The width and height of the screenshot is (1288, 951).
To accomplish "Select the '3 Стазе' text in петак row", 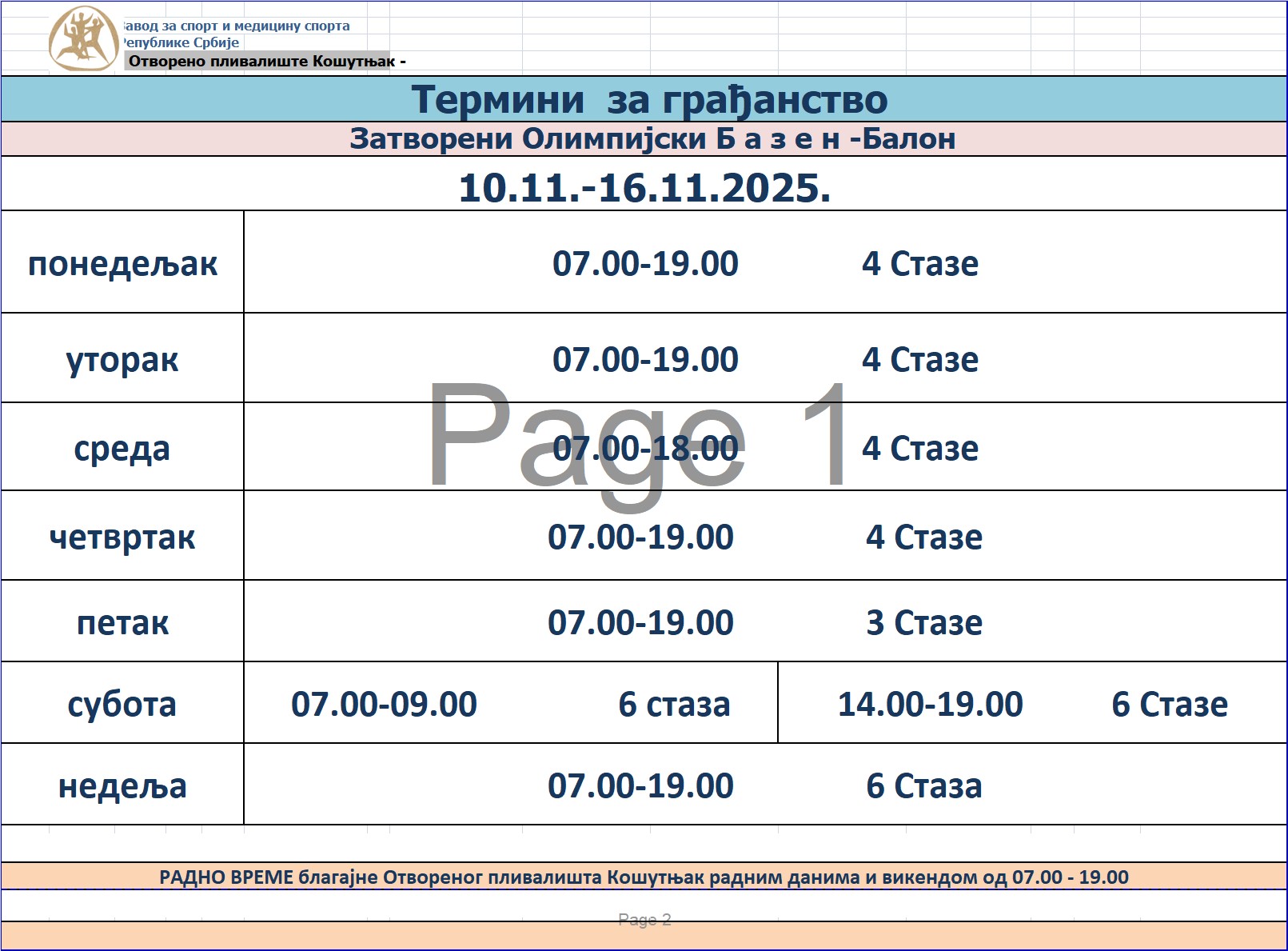I will 923,623.
